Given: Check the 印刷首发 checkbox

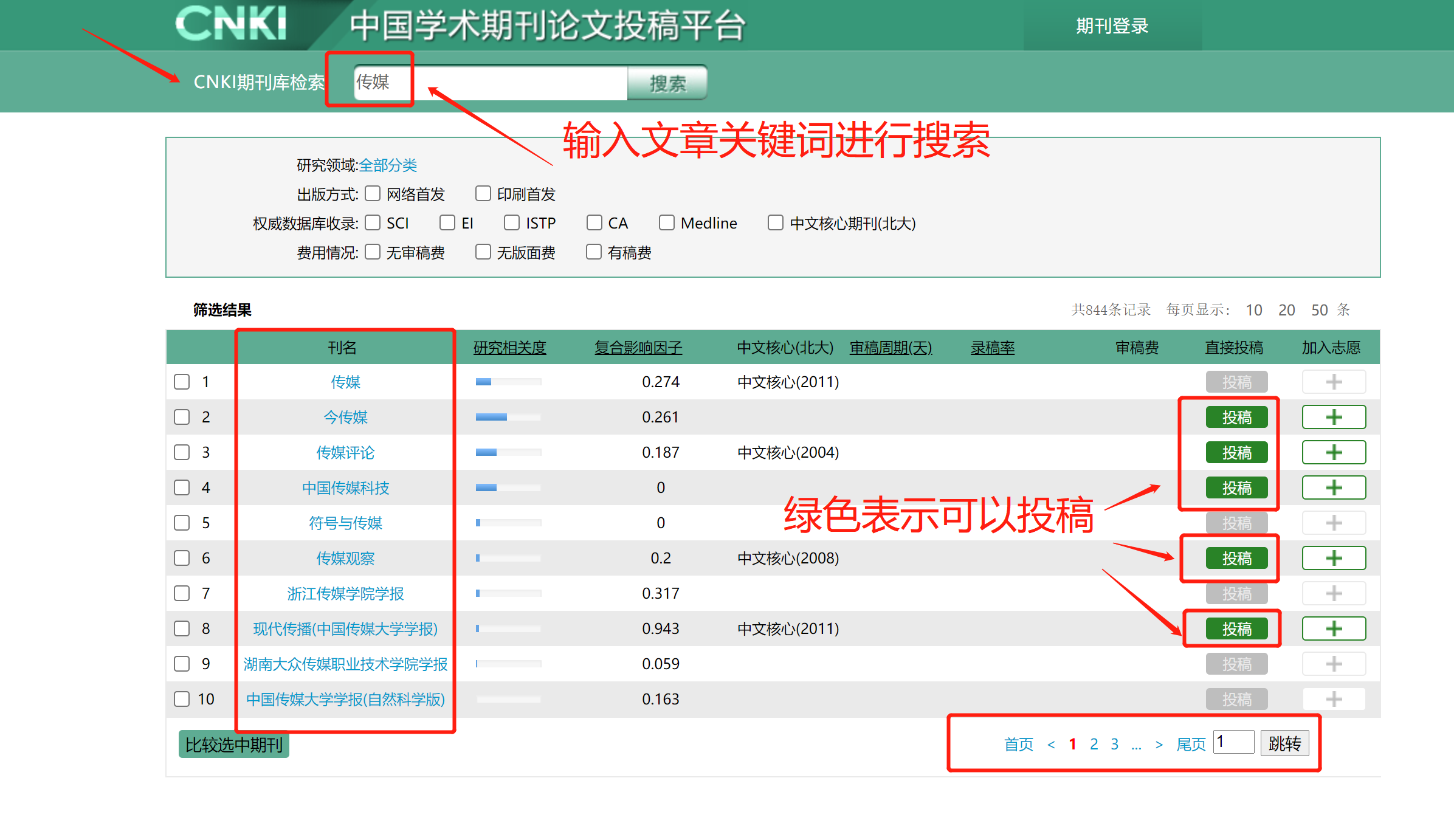Looking at the screenshot, I should pos(483,194).
